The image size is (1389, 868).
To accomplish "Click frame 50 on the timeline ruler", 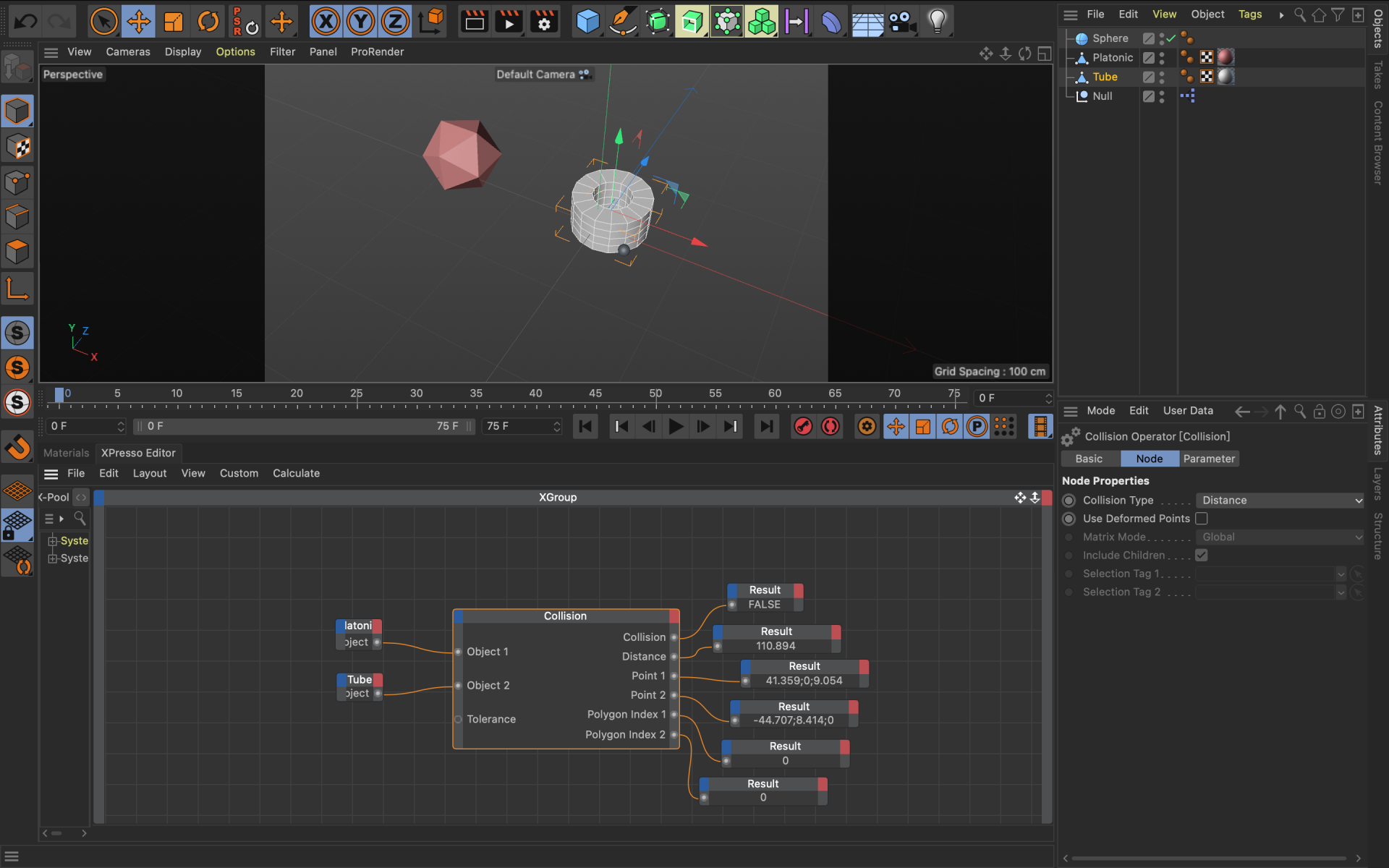I will pyautogui.click(x=655, y=394).
